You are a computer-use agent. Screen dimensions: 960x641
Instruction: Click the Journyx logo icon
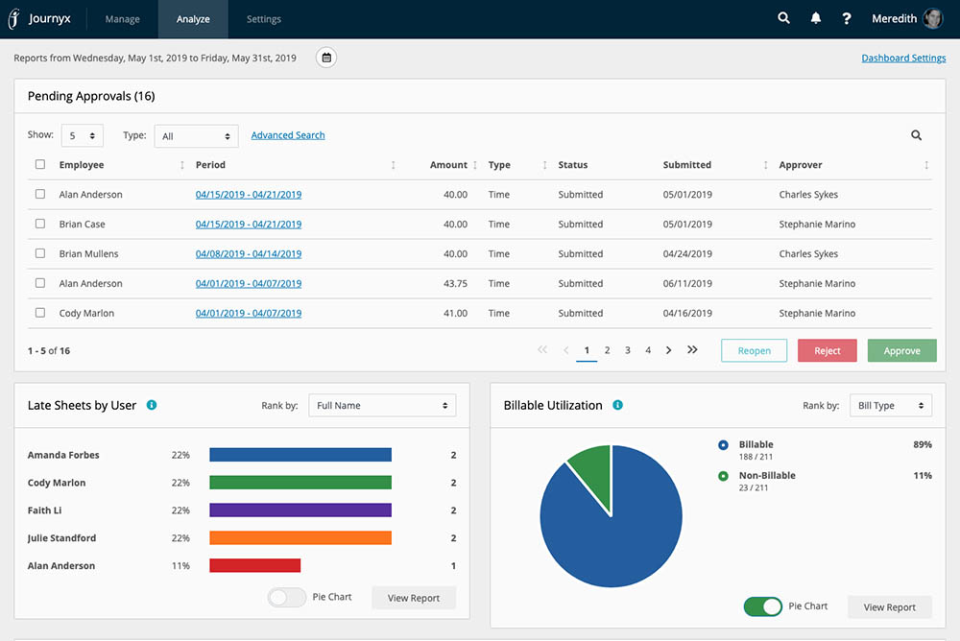(13, 18)
